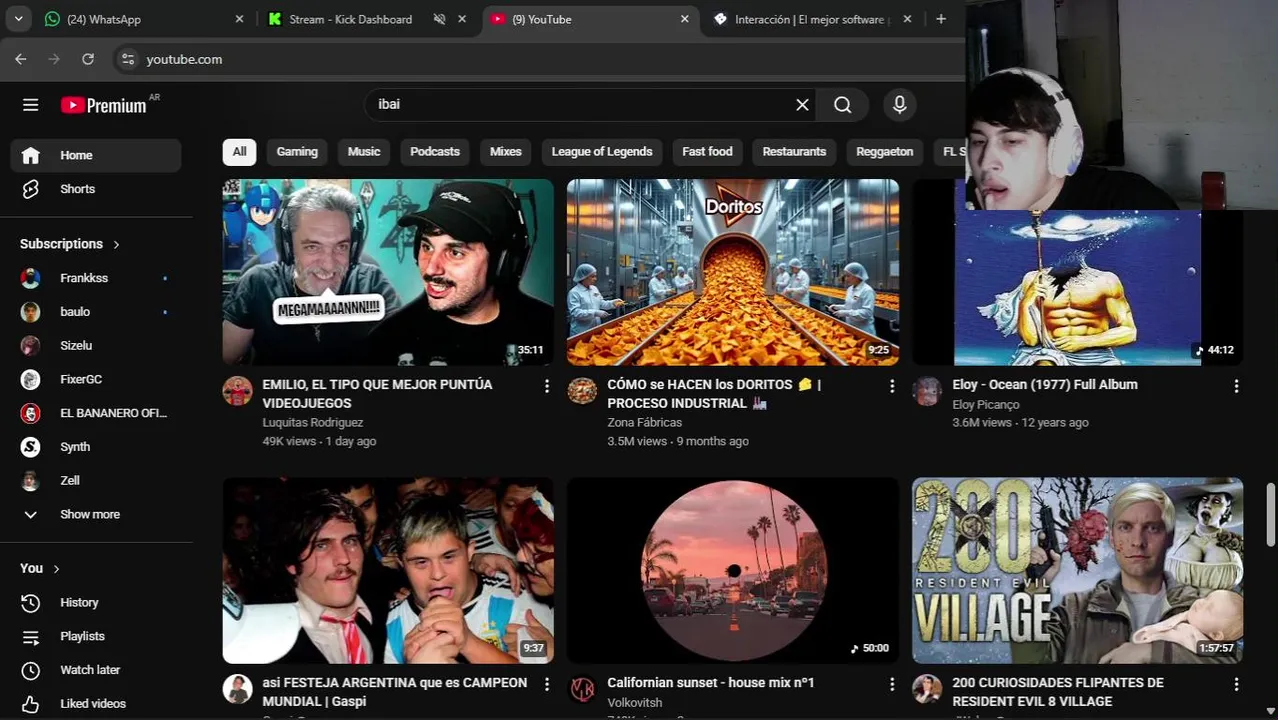
Task: Select the All filter chip
Action: (x=239, y=151)
